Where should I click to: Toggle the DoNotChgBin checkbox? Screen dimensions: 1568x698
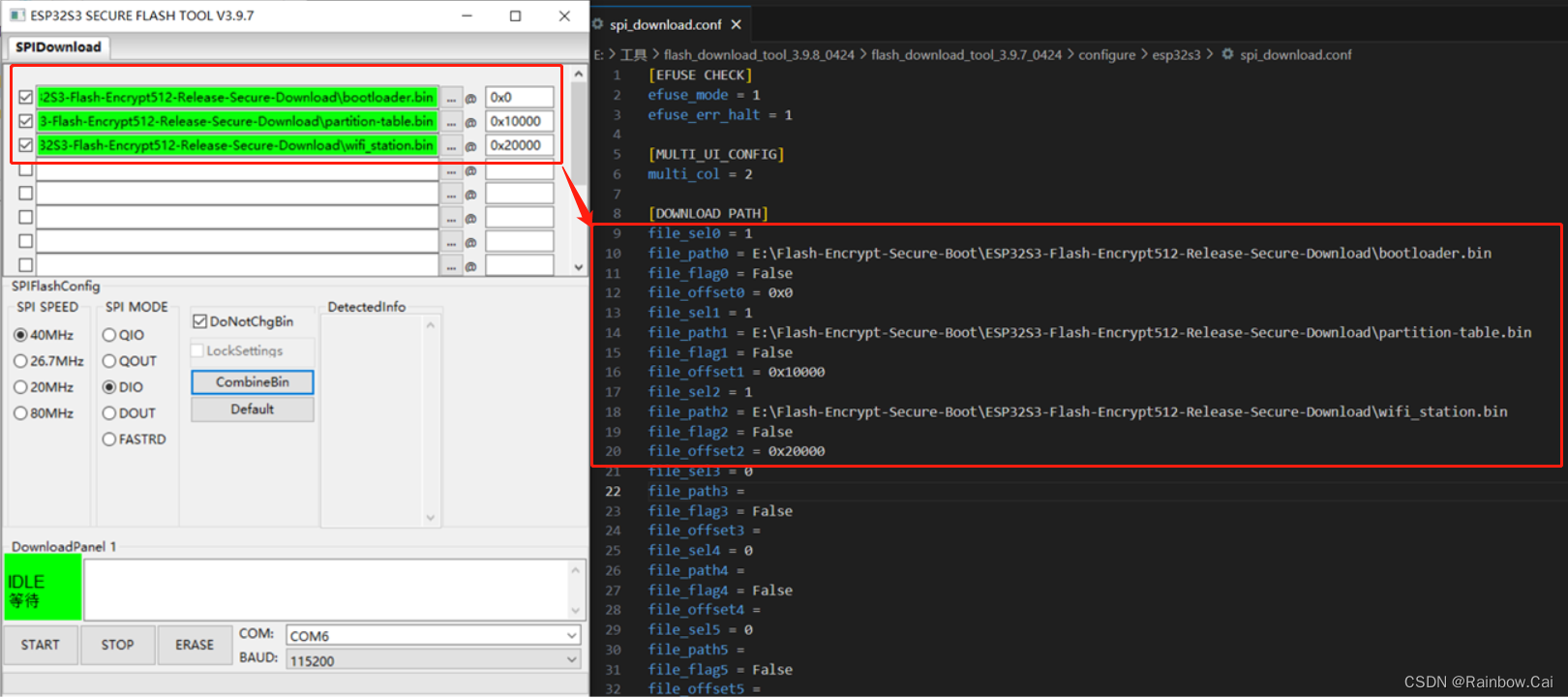200,321
